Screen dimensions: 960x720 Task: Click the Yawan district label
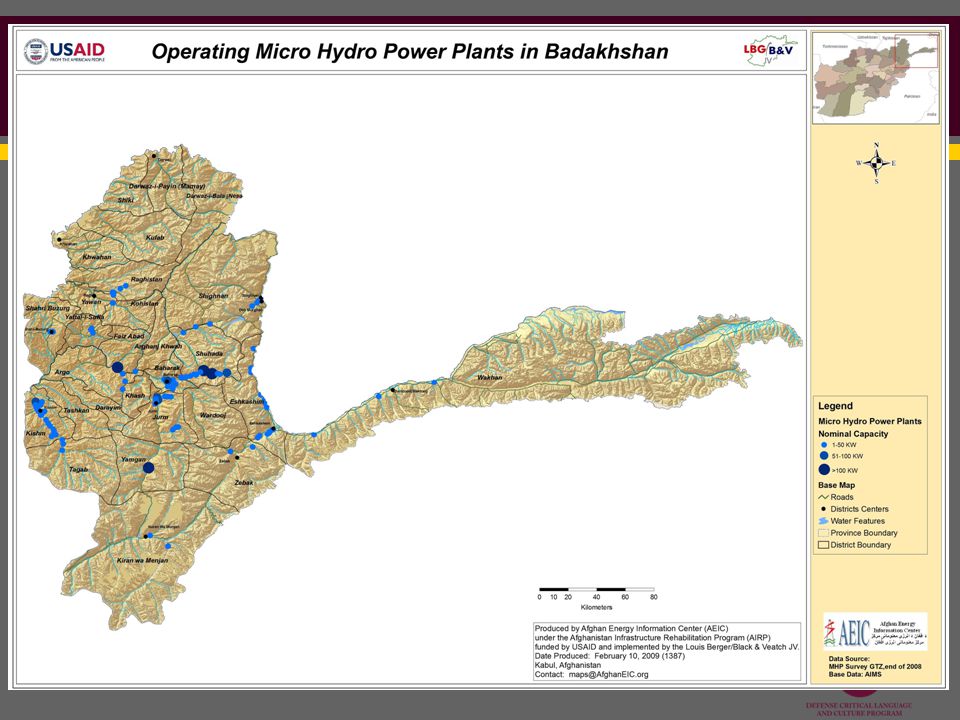point(91,302)
